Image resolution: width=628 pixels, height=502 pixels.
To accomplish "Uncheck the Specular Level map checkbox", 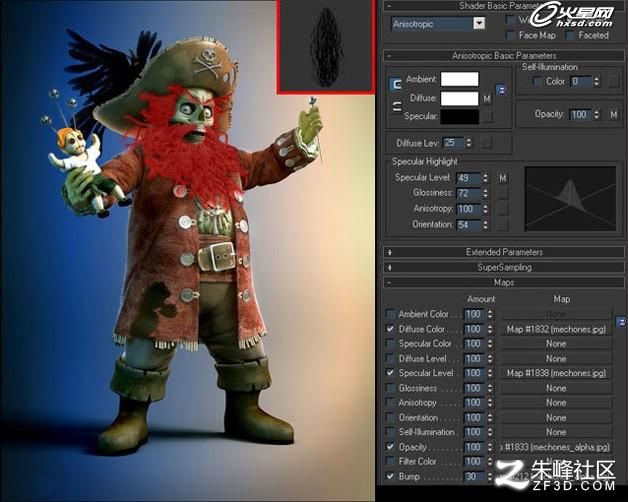I will pos(390,373).
